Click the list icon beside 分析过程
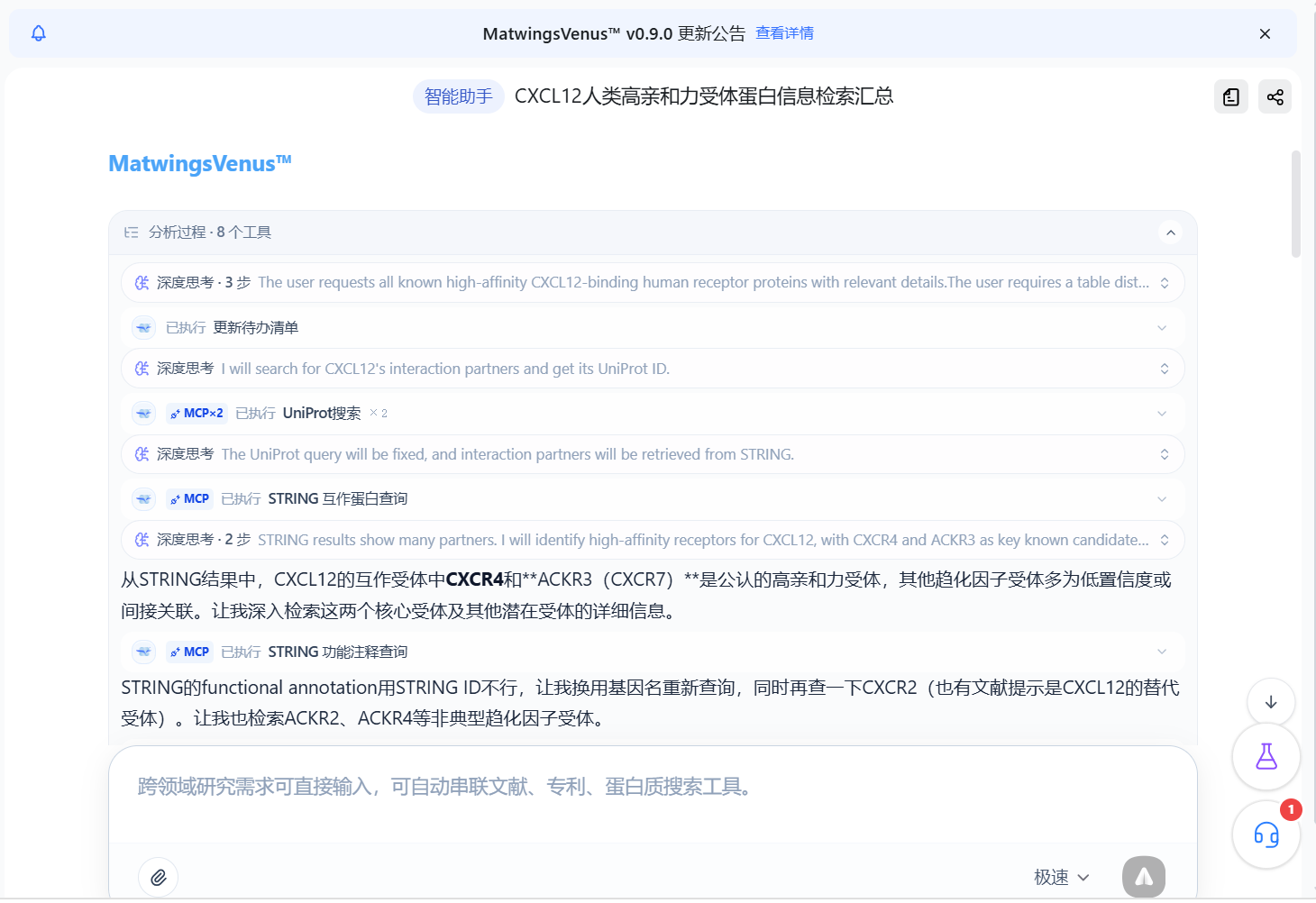Image resolution: width=1316 pixels, height=903 pixels. point(132,233)
